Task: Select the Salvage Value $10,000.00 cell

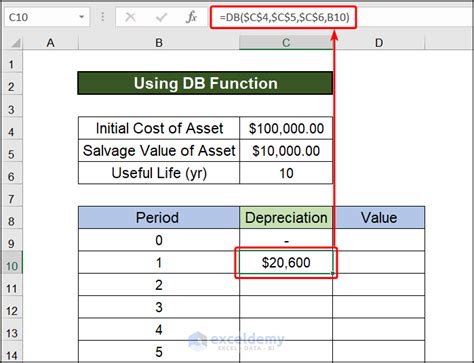Action: coord(286,151)
